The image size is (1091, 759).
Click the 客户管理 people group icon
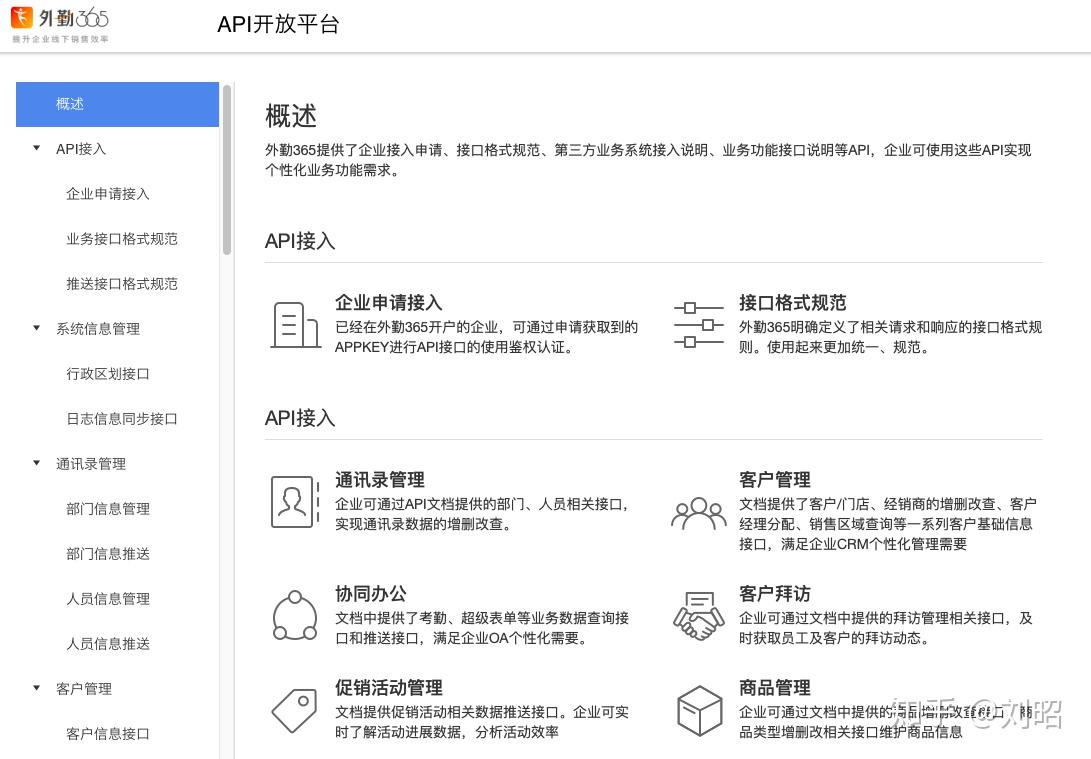[698, 512]
